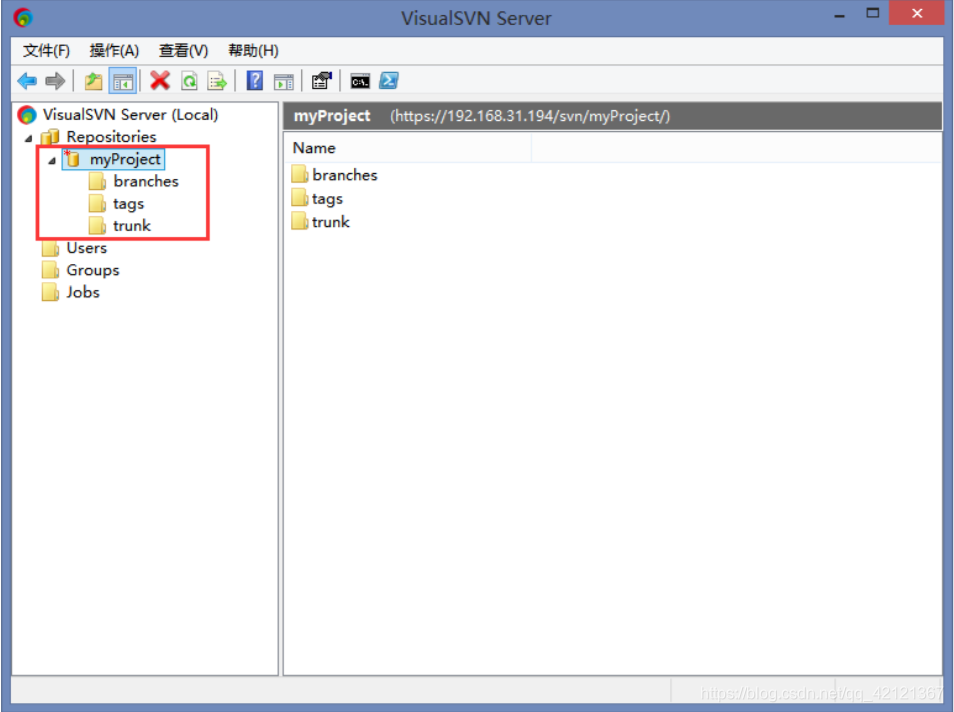
Task: Click the myProject repository URL in header
Action: (530, 116)
